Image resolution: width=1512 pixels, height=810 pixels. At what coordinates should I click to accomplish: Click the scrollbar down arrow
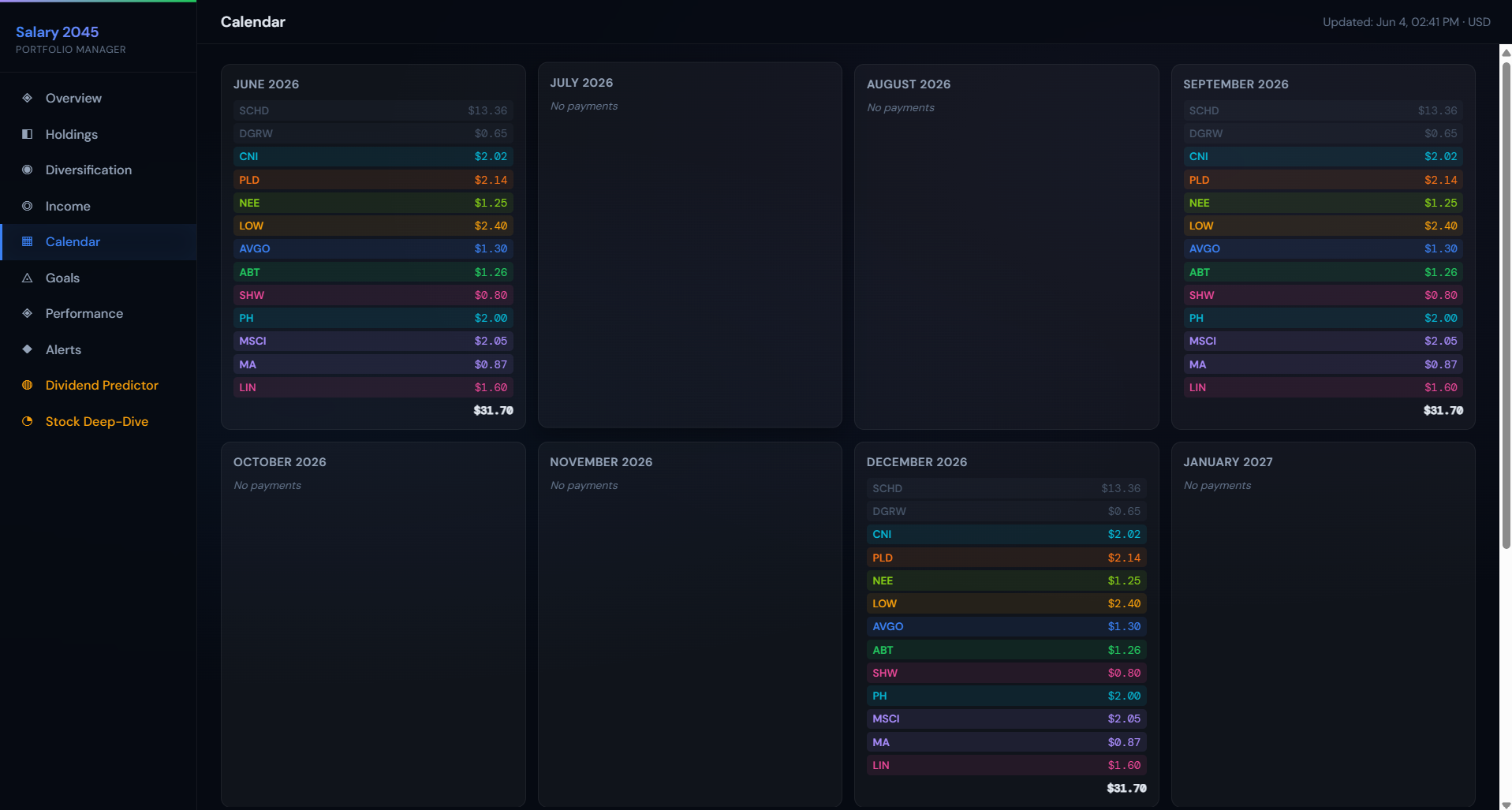1506,804
